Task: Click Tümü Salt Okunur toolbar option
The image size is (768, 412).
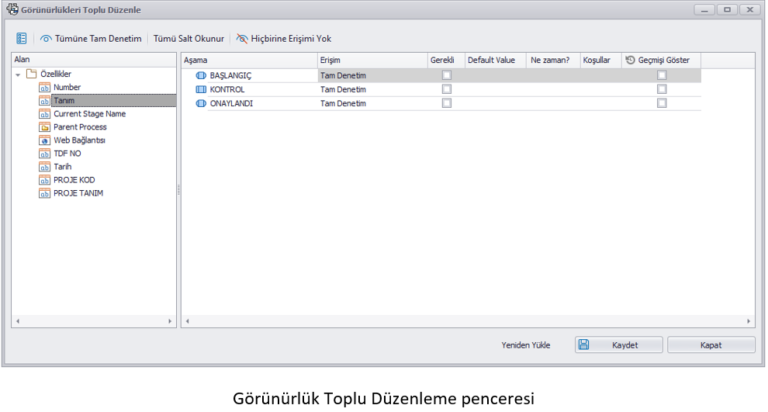Action: pyautogui.click(x=188, y=39)
